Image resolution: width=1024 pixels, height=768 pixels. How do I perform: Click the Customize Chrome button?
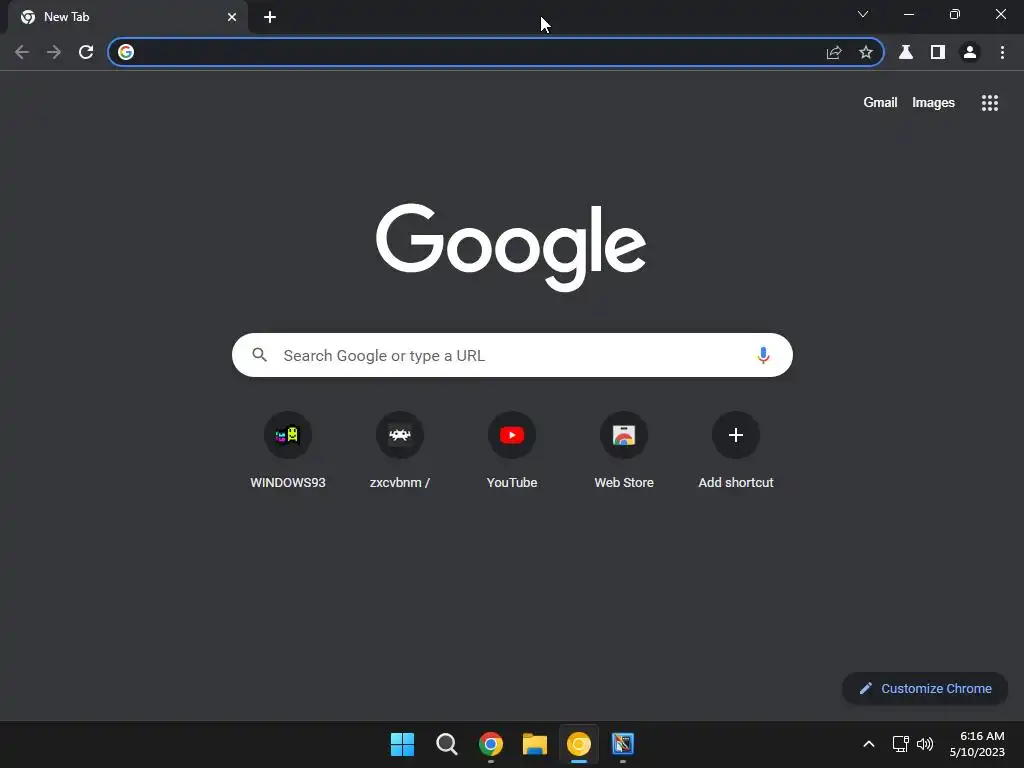click(925, 688)
